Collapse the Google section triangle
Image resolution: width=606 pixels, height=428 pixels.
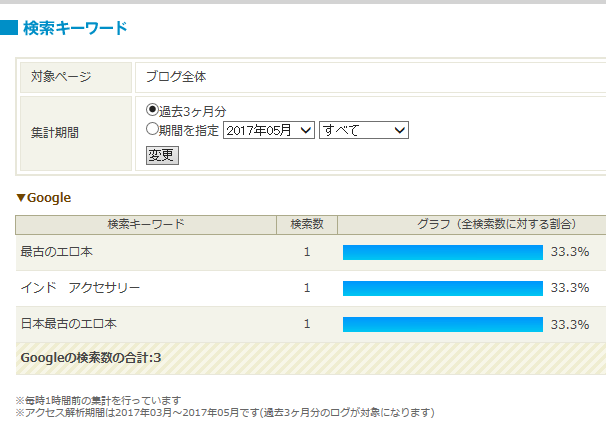tap(21, 198)
